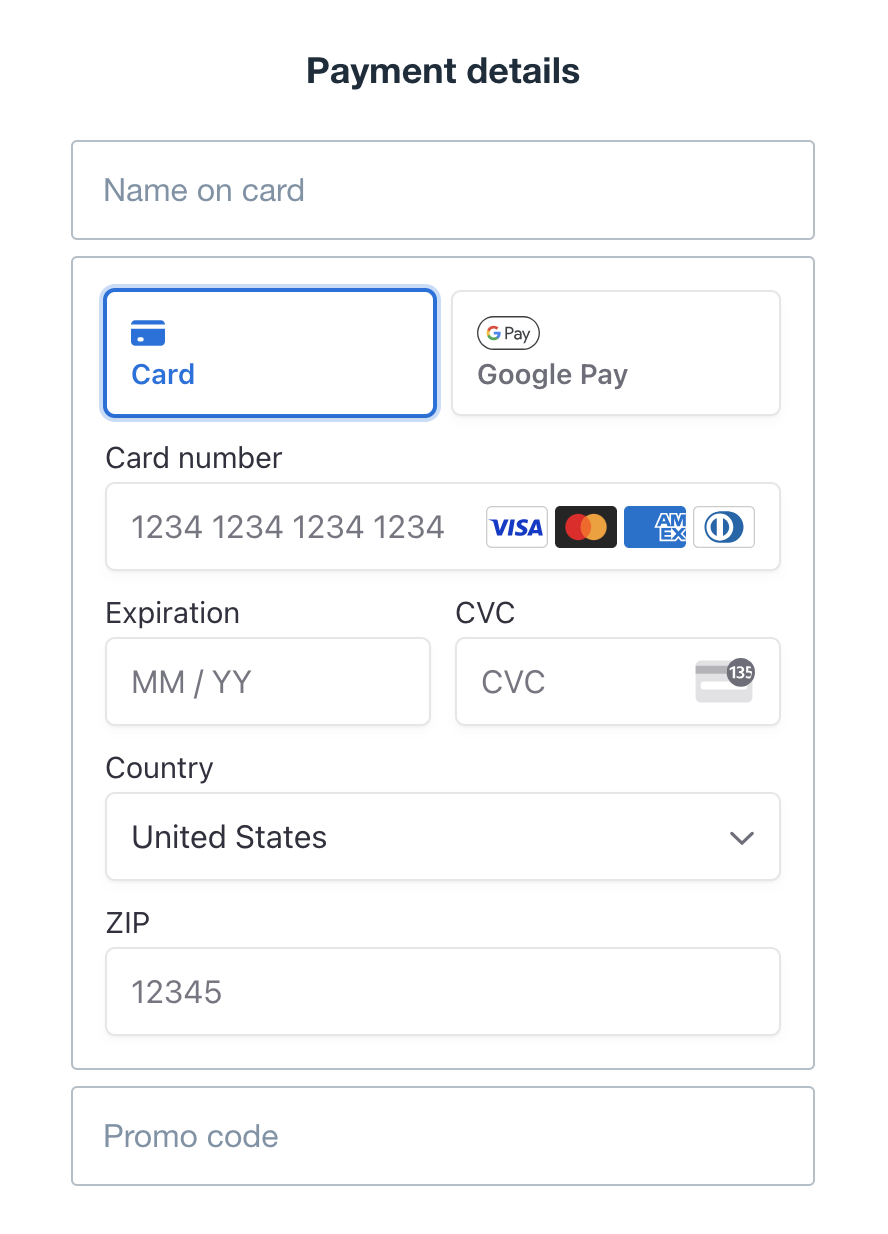The height and width of the screenshot is (1234, 888).
Task: Switch to the Google Pay tab
Action: click(615, 353)
